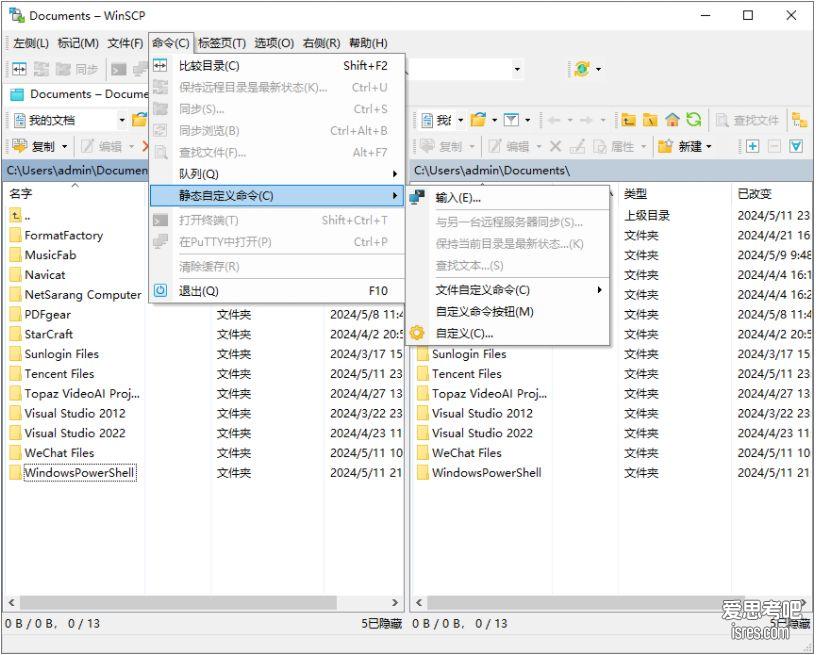Sort right panel by Type (类型) column
The image size is (816, 655).
[674, 194]
